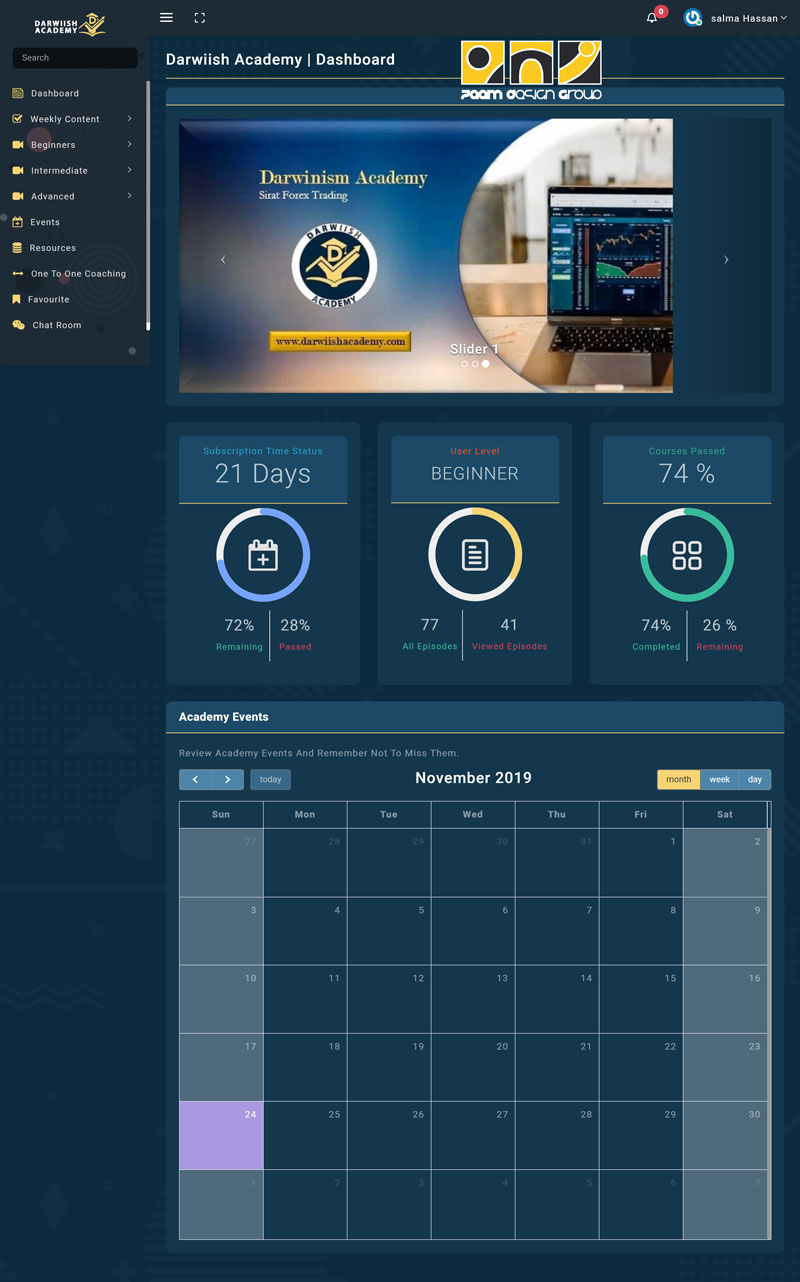Click the document icon in User Level ring
800x1282 pixels.
click(x=475, y=555)
